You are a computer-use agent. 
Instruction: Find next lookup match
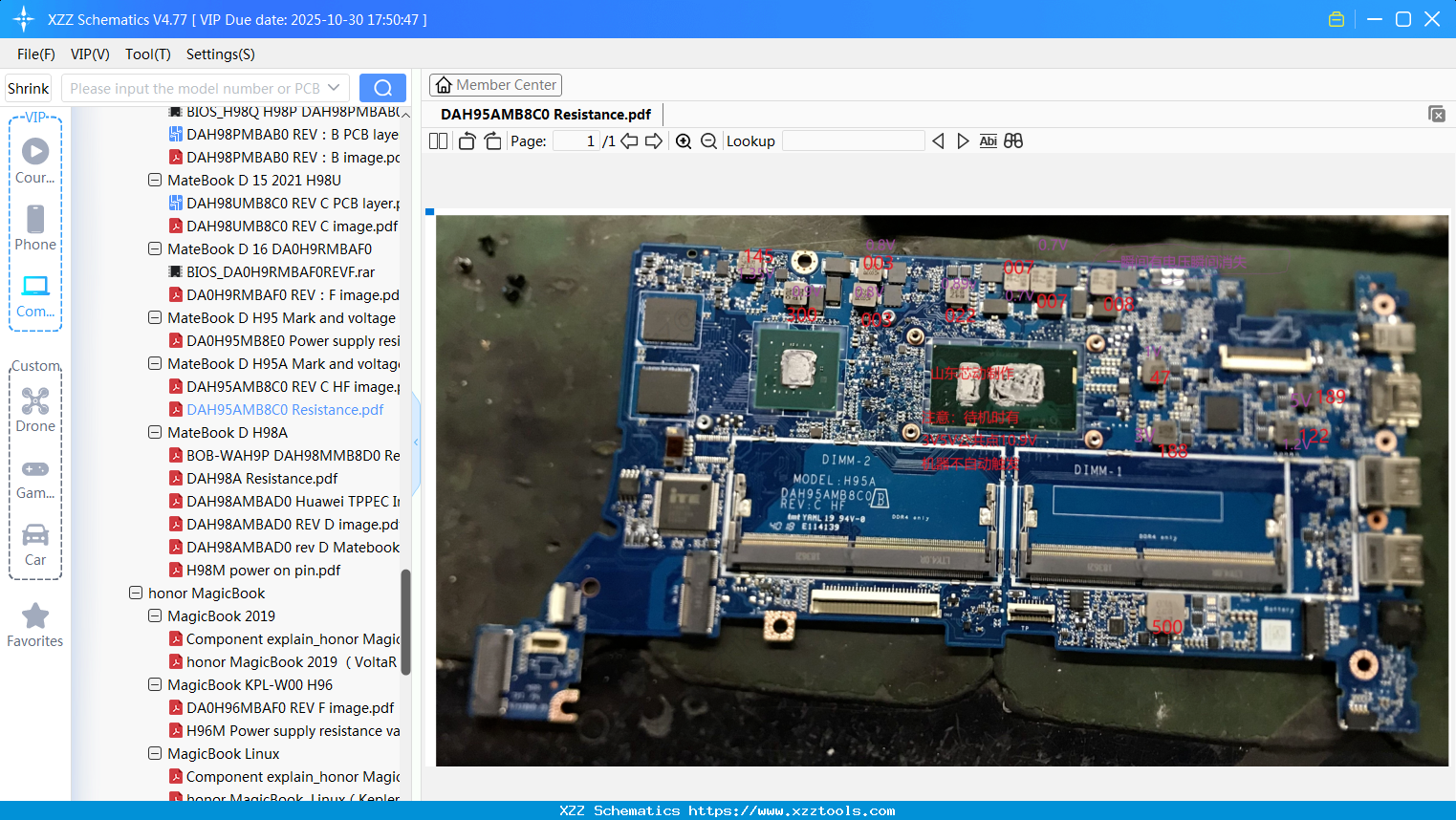[963, 141]
